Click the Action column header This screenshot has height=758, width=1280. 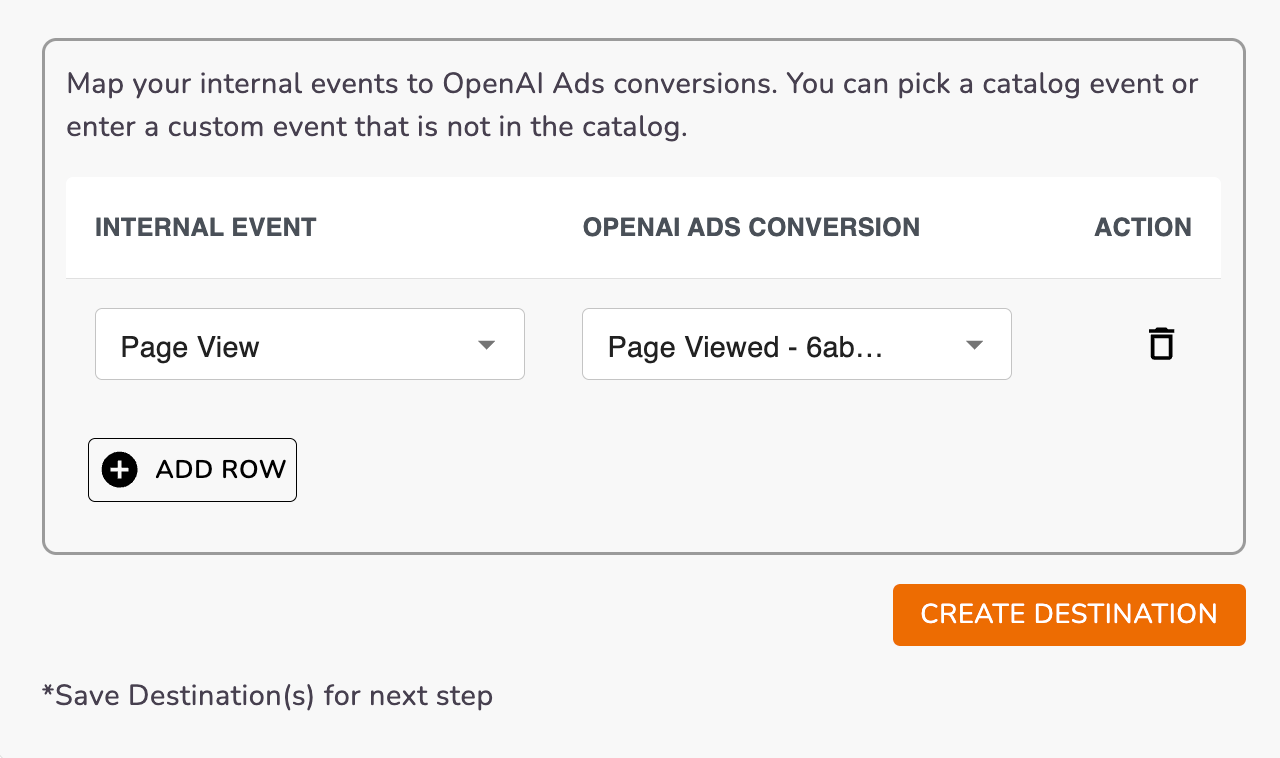pyautogui.click(x=1143, y=228)
